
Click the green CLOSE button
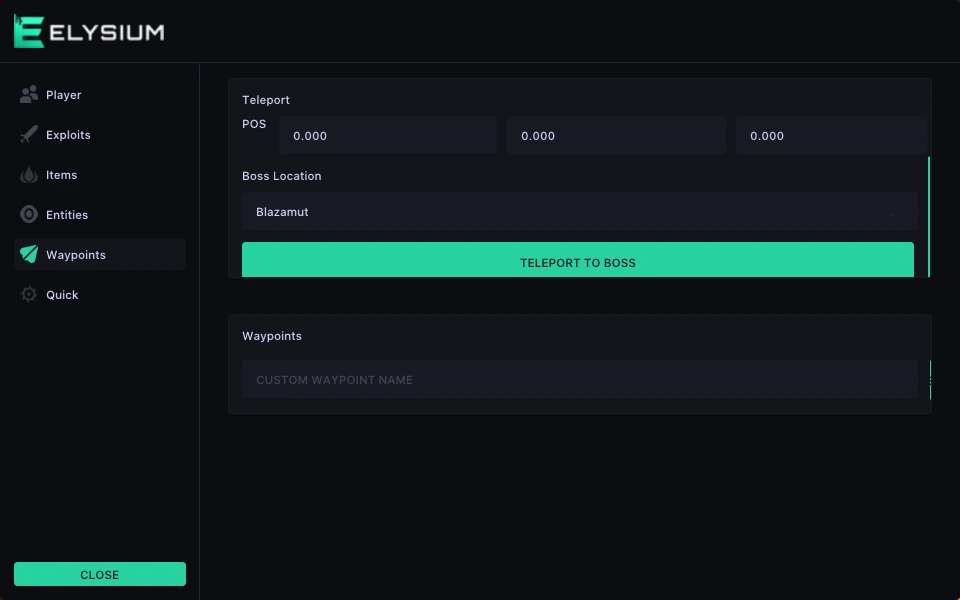coord(100,574)
